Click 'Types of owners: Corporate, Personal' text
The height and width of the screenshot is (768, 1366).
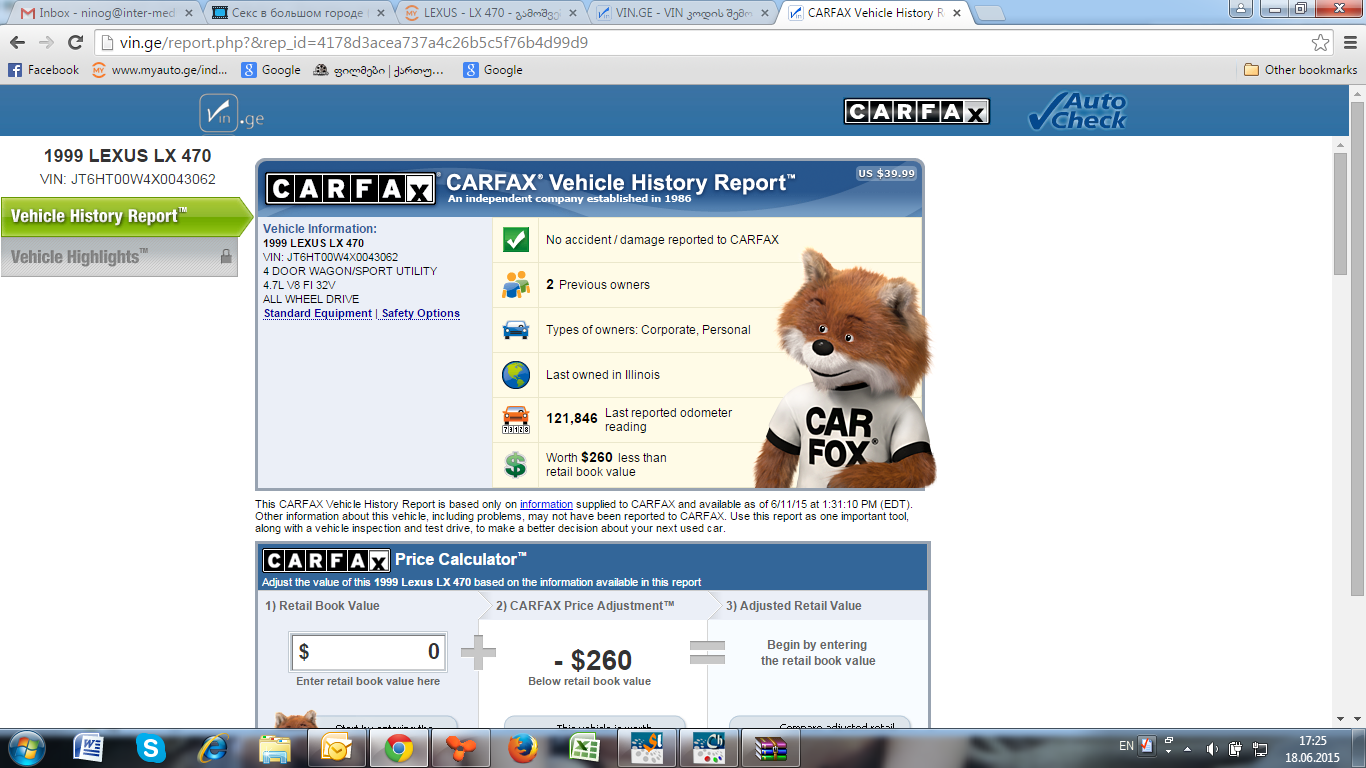(648, 330)
